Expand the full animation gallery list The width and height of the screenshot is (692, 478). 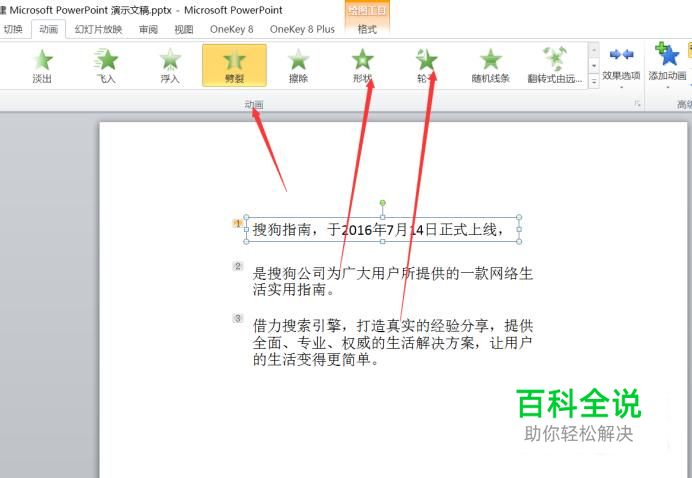[594, 81]
